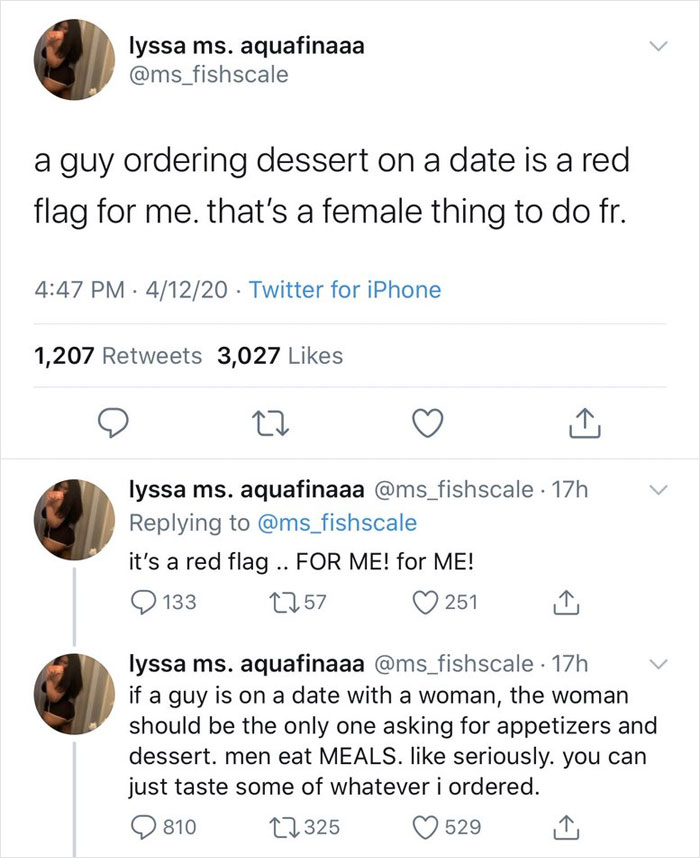
Task: Open the main tweet's options chevron
Action: point(658,45)
